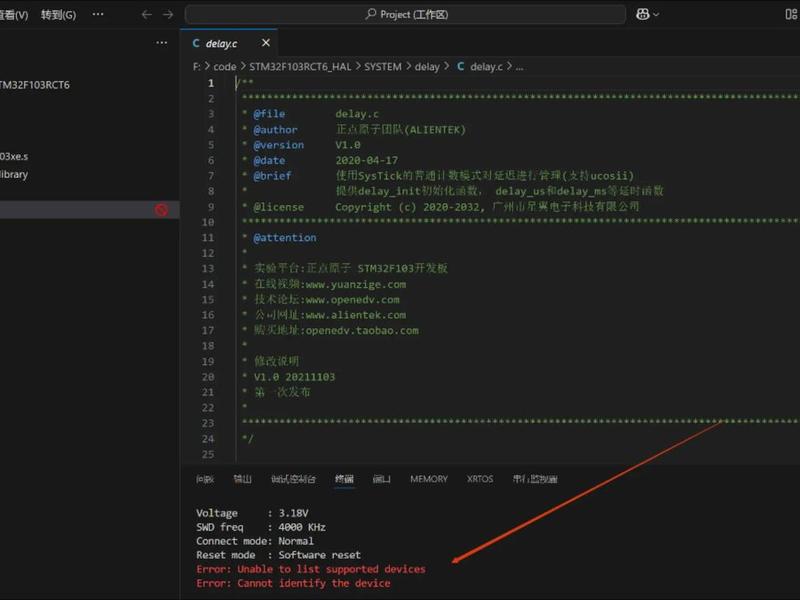Close the delay.c tab
This screenshot has height=600, width=800.
click(x=266, y=43)
